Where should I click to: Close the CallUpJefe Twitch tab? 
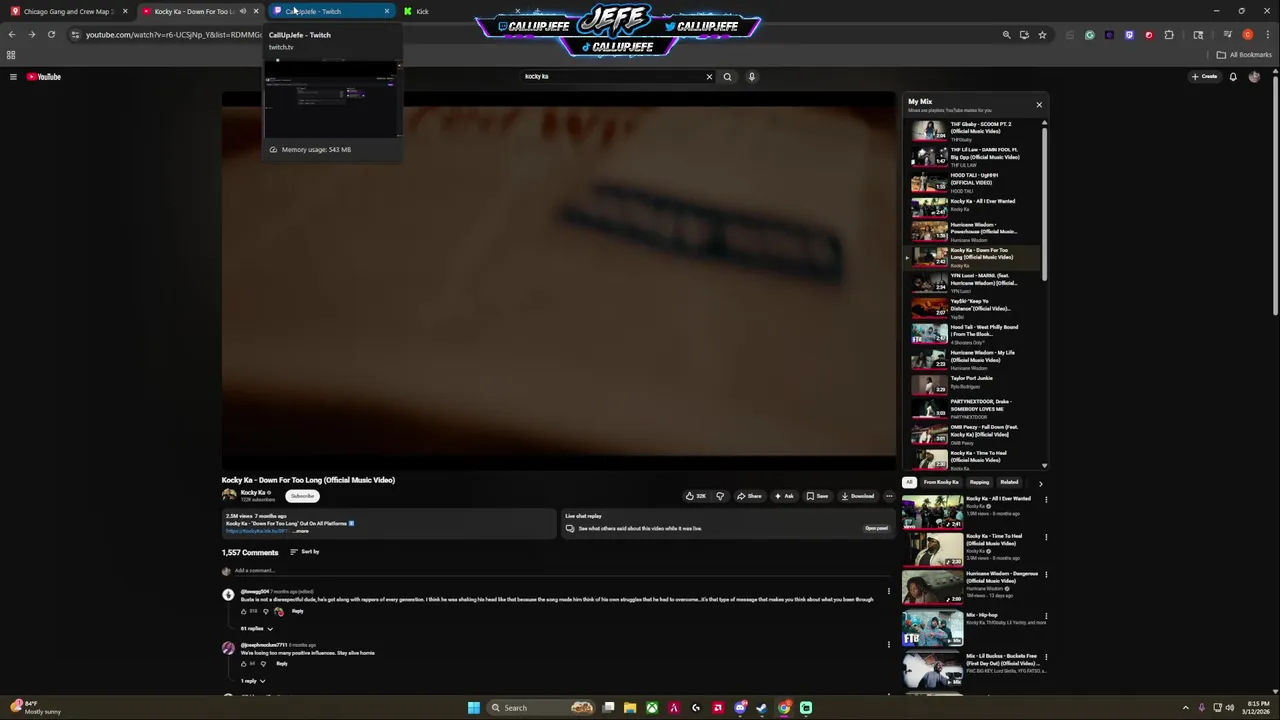pos(387,11)
